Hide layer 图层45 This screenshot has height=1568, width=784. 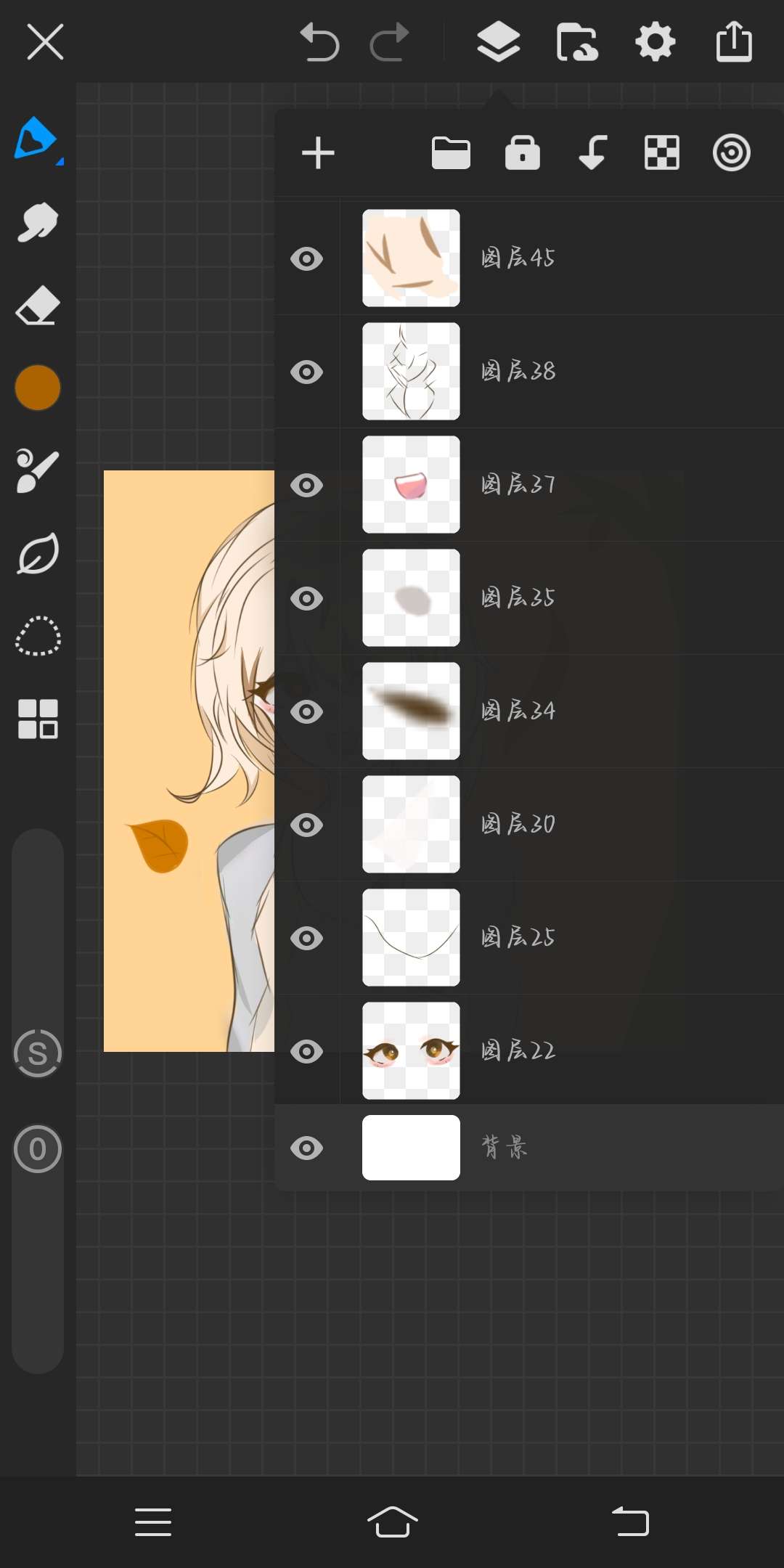click(x=306, y=258)
